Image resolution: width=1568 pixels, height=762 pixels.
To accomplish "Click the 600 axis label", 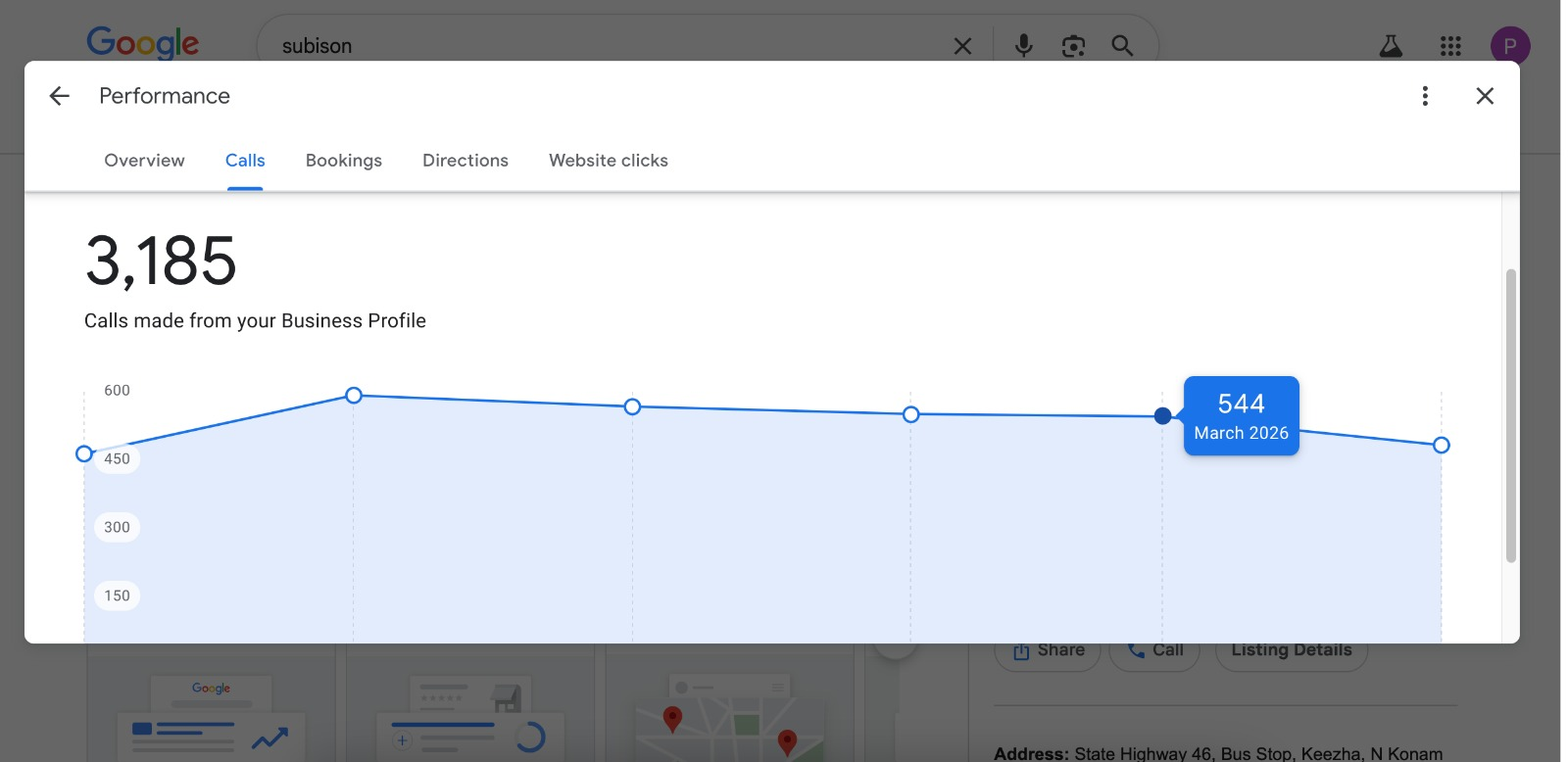I will pyautogui.click(x=117, y=391).
